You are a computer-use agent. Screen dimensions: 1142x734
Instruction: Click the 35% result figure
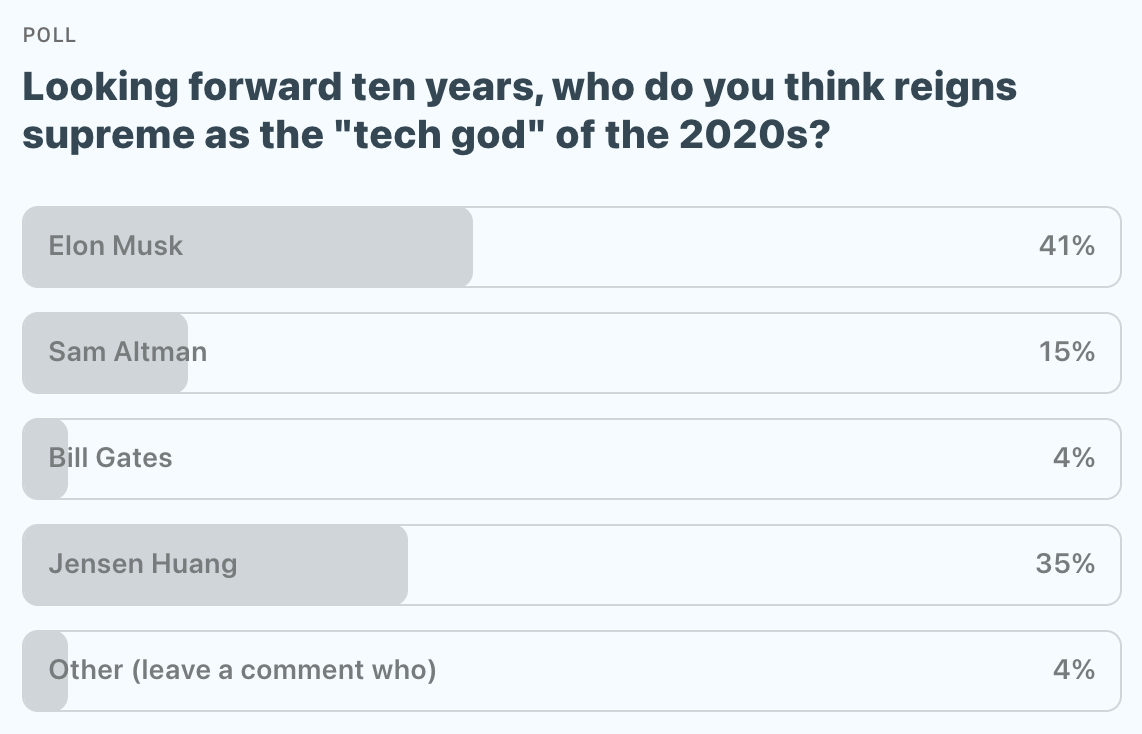[x=1065, y=564]
